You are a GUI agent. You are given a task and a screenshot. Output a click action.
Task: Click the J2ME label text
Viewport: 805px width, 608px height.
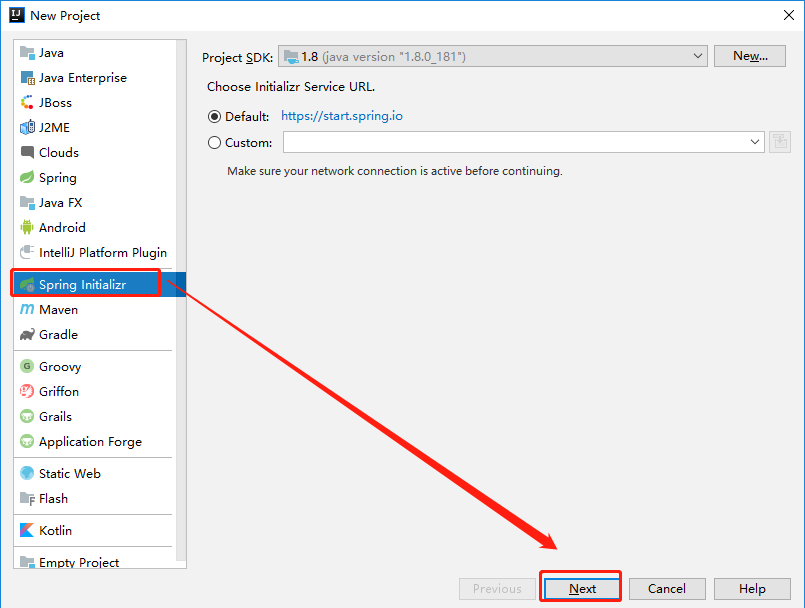tap(54, 127)
